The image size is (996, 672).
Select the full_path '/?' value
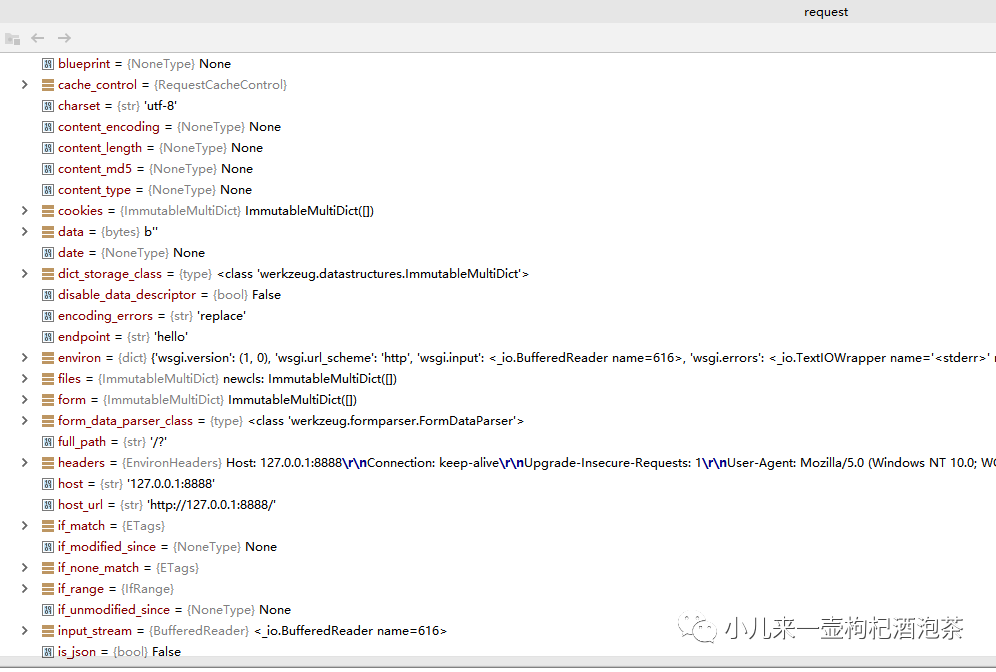[159, 441]
